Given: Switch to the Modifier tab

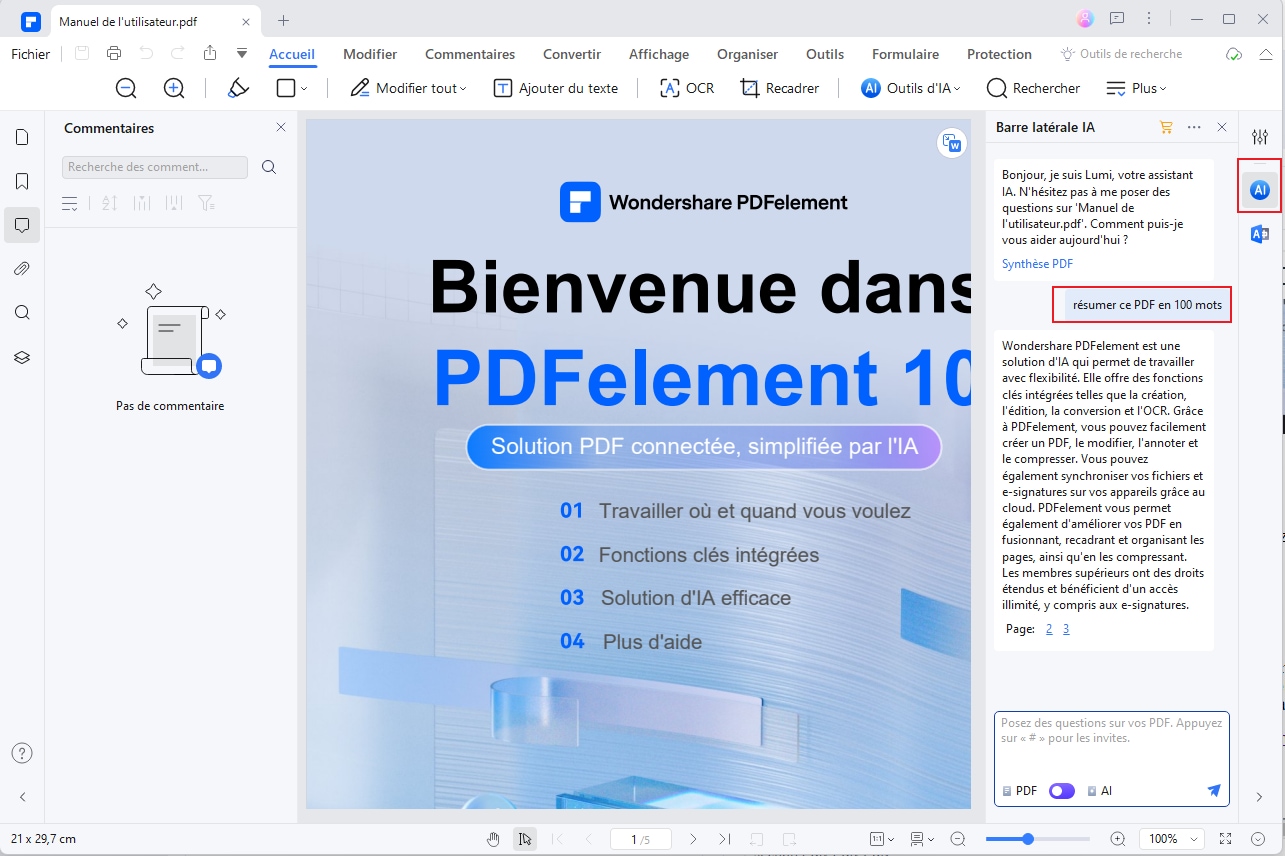Looking at the screenshot, I should tap(370, 54).
